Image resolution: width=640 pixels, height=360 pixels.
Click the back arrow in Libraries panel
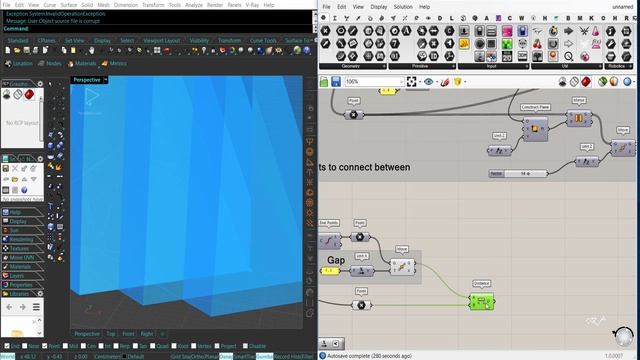point(9,307)
